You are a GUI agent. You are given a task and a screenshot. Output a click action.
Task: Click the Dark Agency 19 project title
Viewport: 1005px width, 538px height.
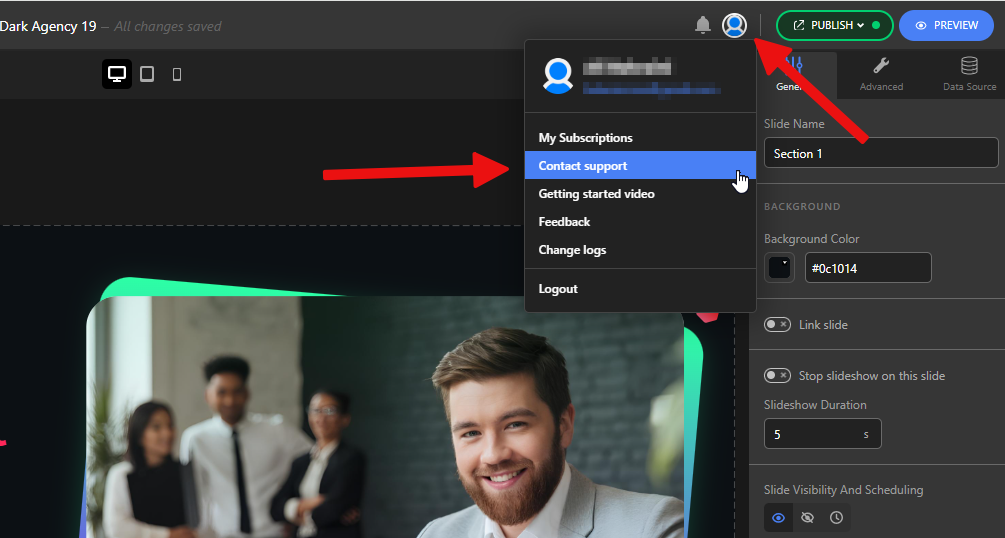[x=48, y=26]
